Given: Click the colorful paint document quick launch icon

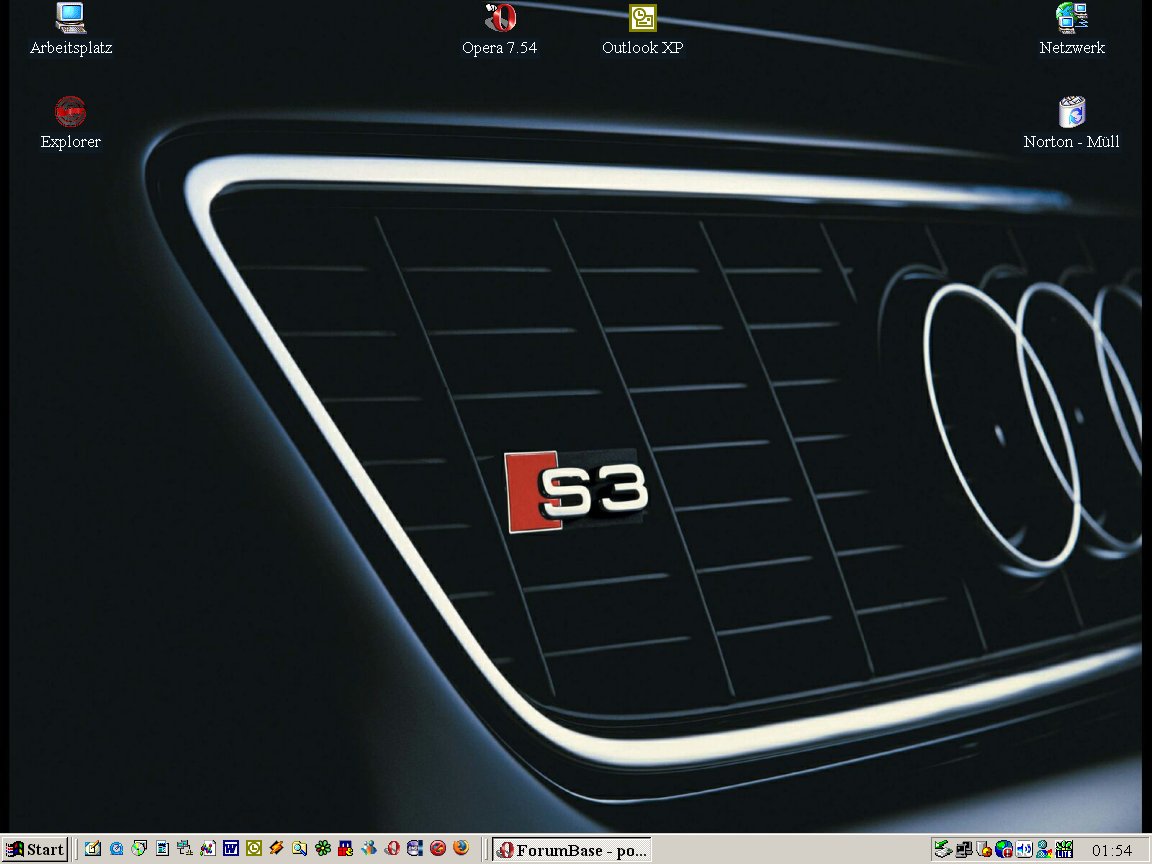Looking at the screenshot, I should point(207,849).
